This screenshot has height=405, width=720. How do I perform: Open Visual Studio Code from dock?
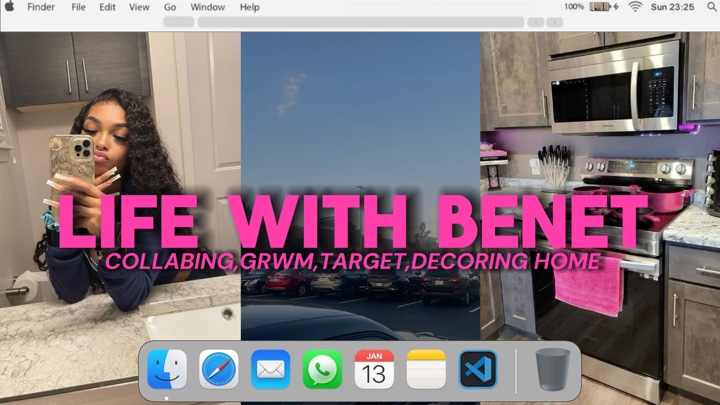[x=478, y=370]
